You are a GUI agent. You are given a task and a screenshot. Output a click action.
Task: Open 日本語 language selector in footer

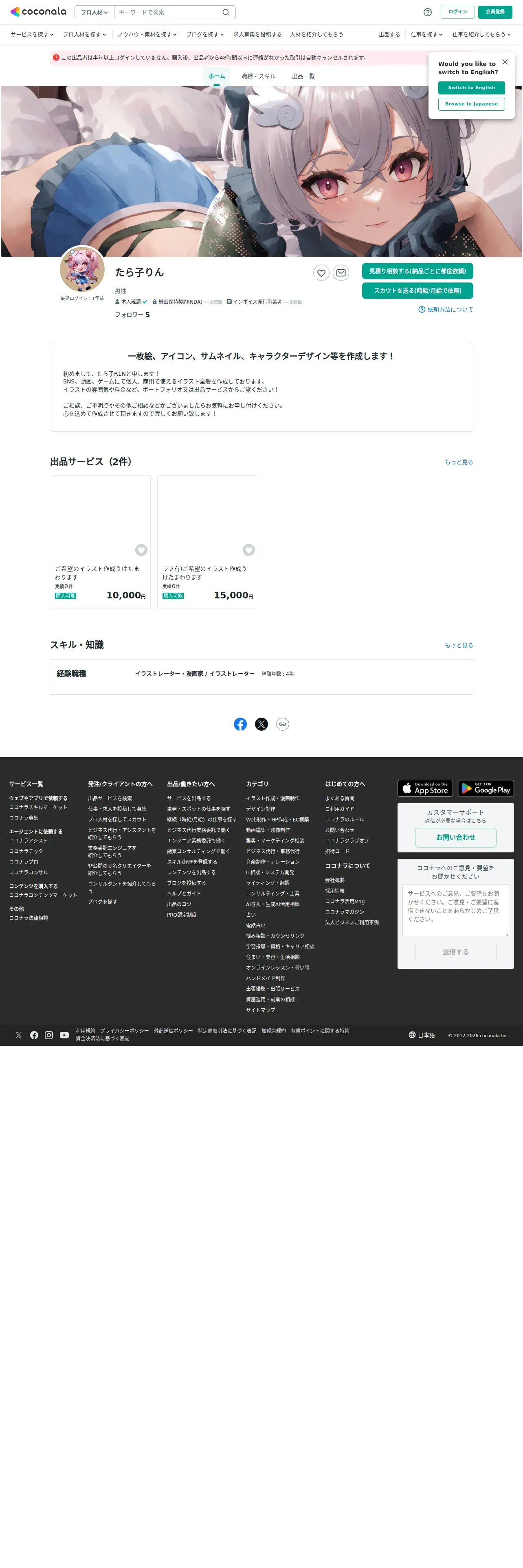coord(422,1035)
